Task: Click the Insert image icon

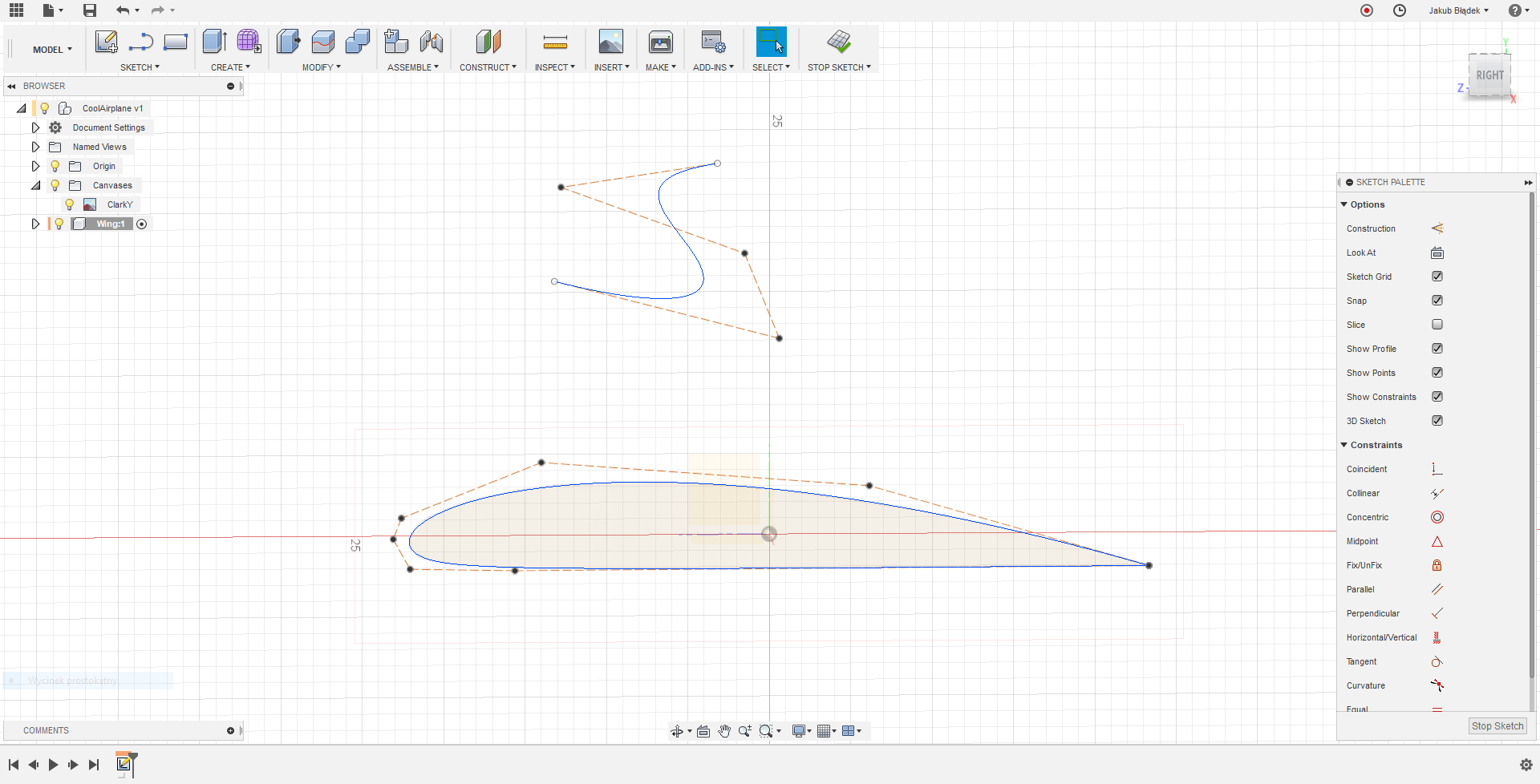Action: (x=611, y=42)
